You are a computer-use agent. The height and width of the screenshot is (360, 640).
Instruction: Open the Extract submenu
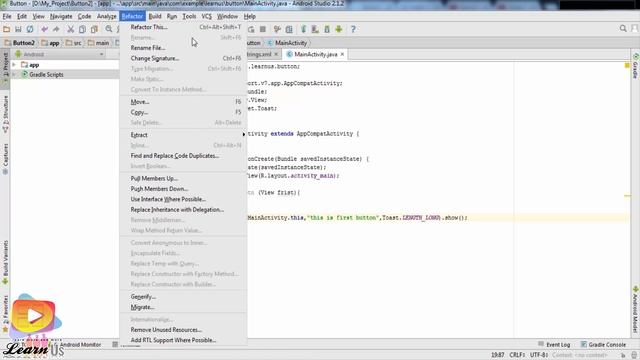(x=184, y=135)
